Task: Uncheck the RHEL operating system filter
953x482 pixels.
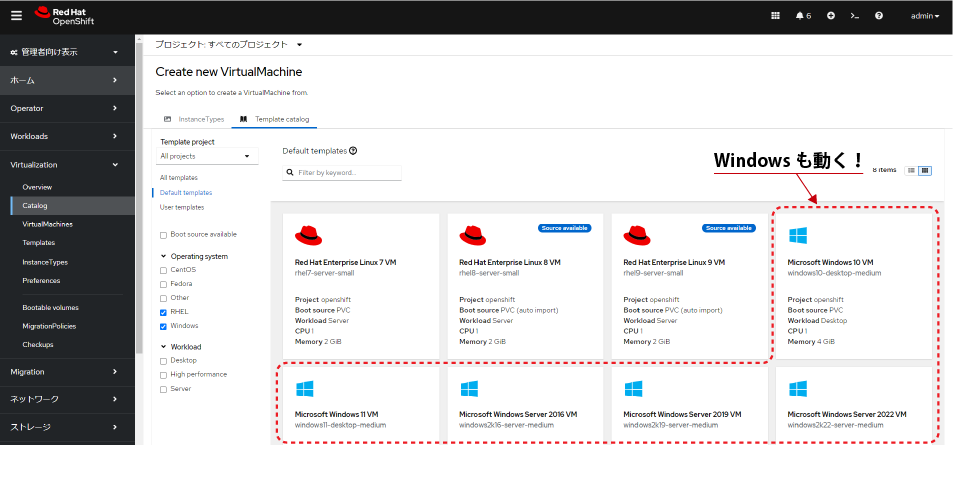Action: (163, 312)
